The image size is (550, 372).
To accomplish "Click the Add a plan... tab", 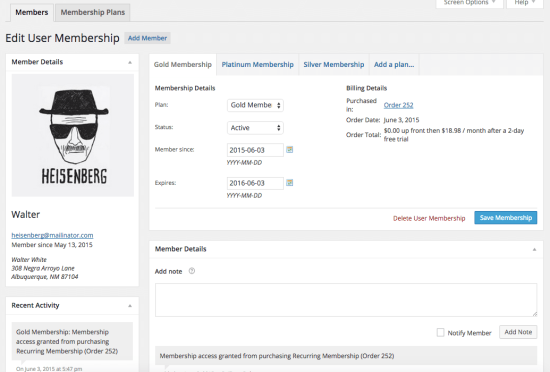I will [x=394, y=65].
